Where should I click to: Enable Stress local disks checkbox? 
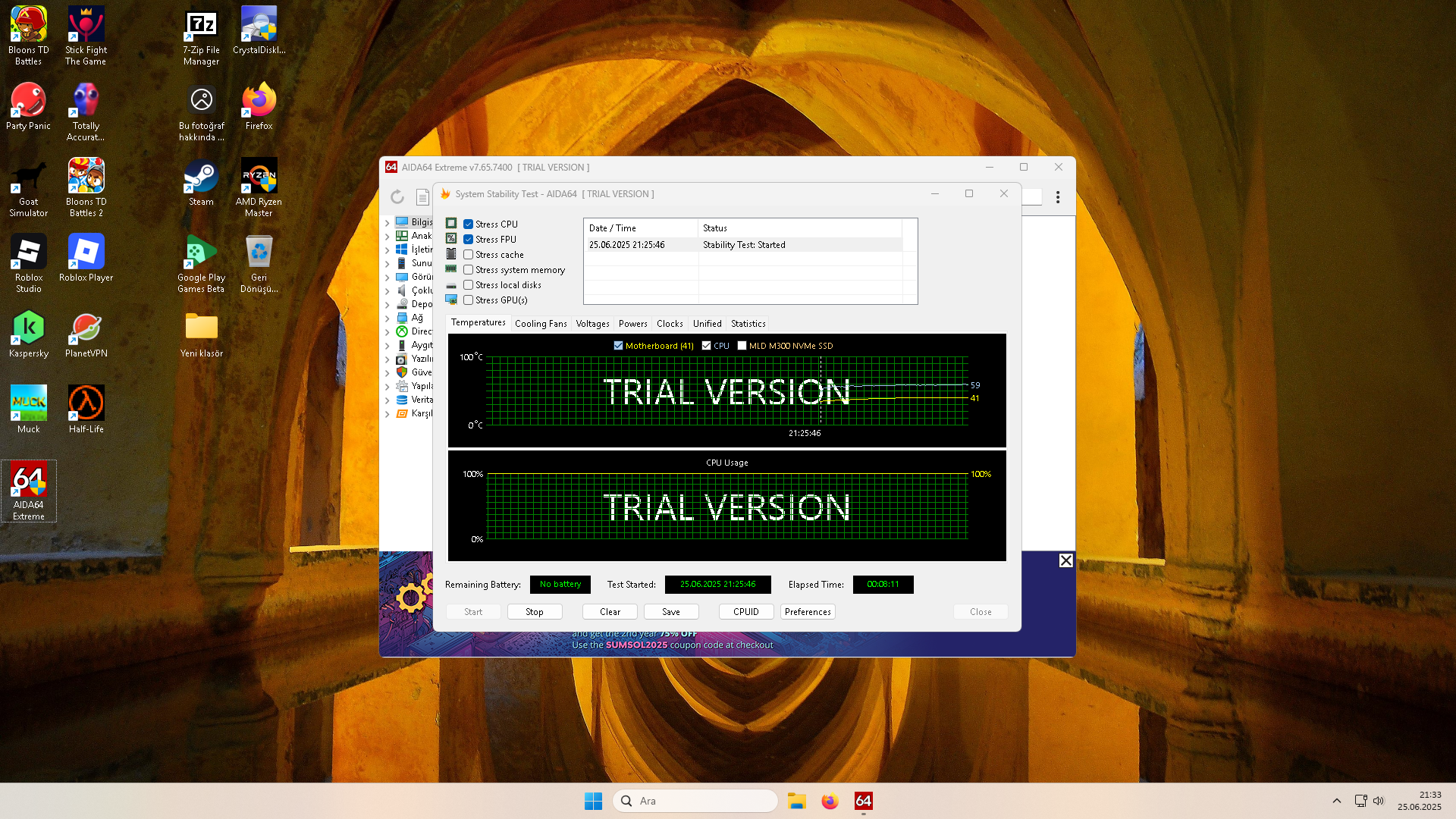tap(469, 285)
